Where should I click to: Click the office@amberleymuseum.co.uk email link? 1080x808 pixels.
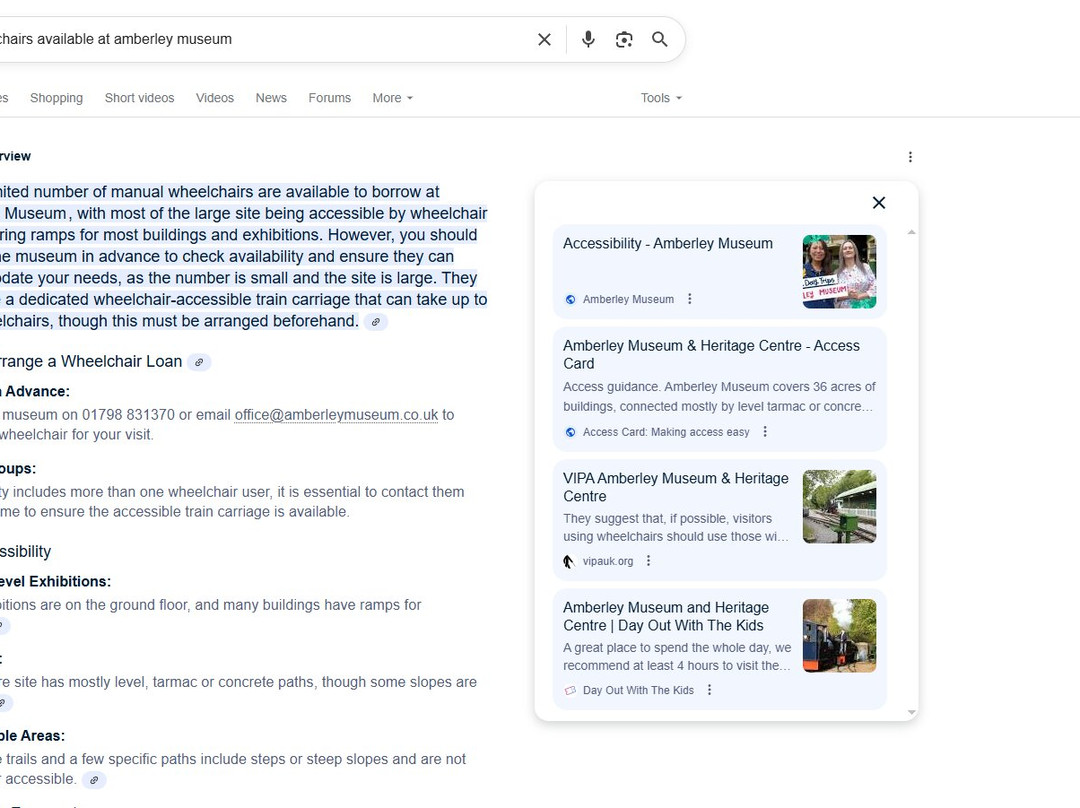click(x=336, y=415)
